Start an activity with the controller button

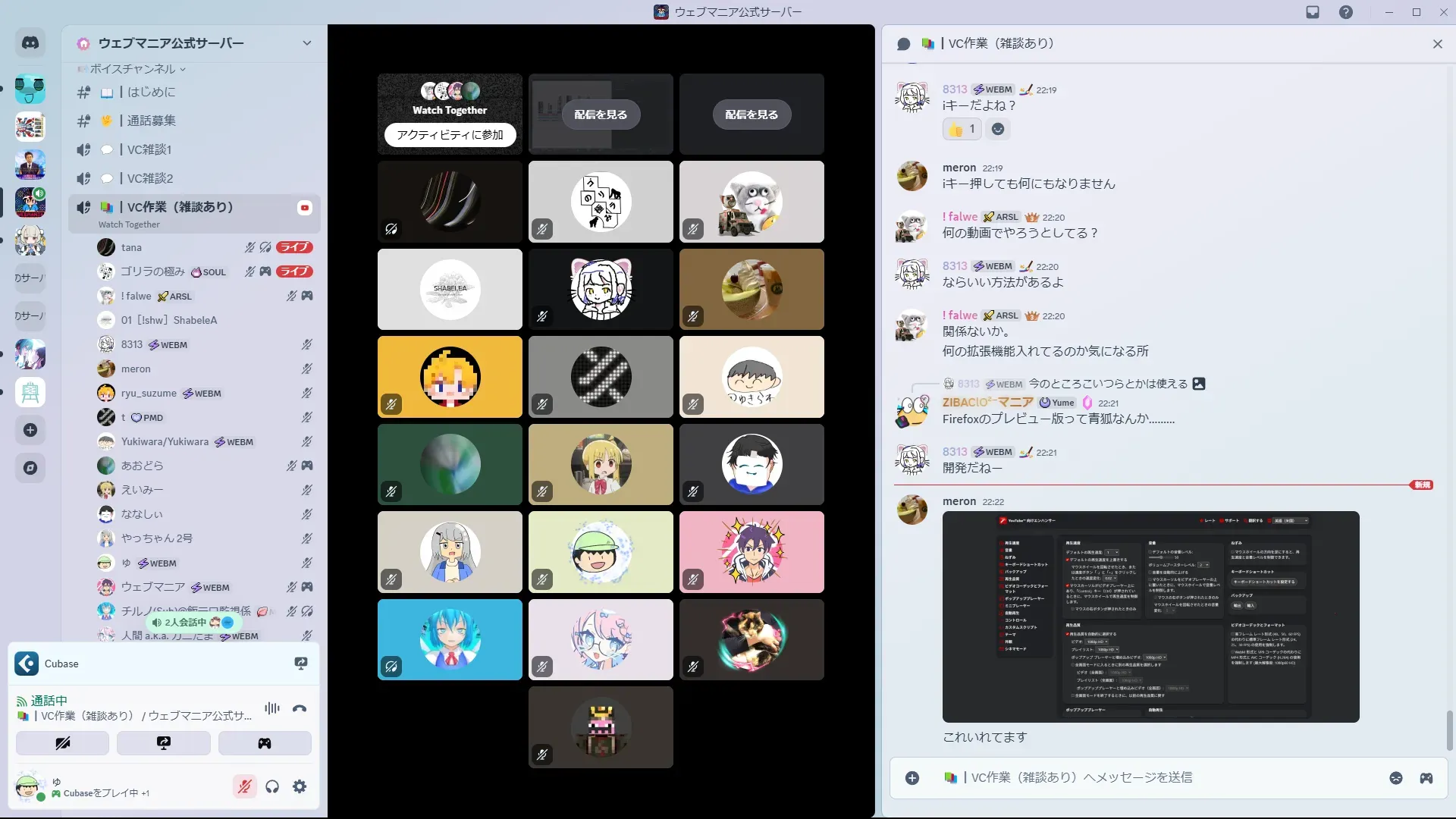(x=265, y=743)
